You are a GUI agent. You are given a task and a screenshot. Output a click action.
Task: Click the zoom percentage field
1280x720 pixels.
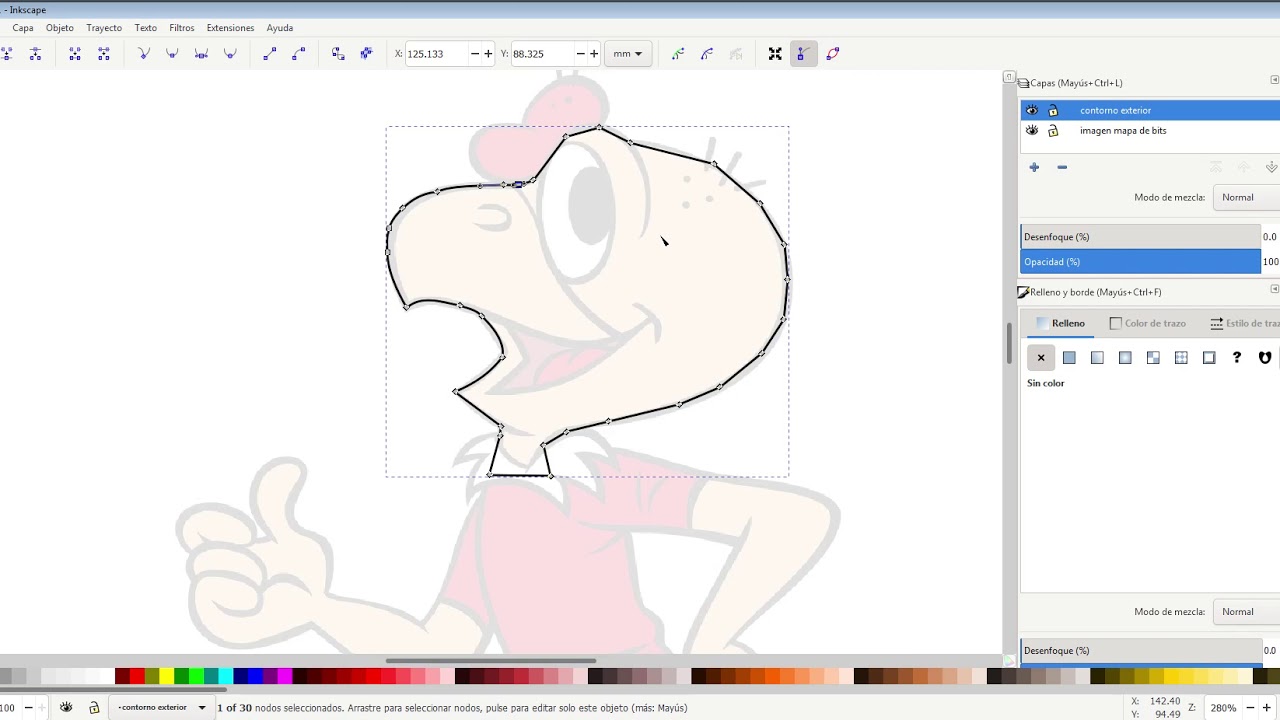coord(1224,707)
